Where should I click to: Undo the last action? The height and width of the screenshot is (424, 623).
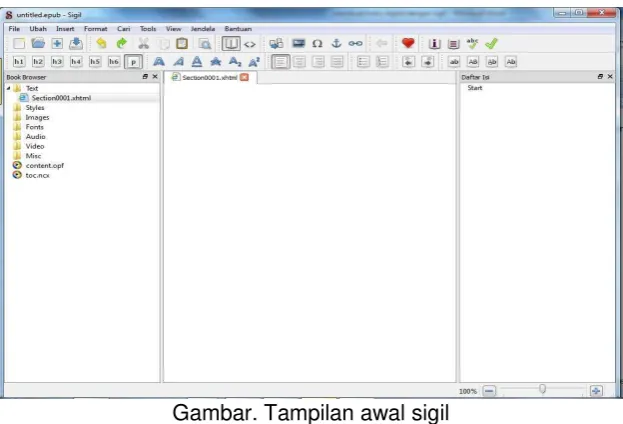(101, 43)
